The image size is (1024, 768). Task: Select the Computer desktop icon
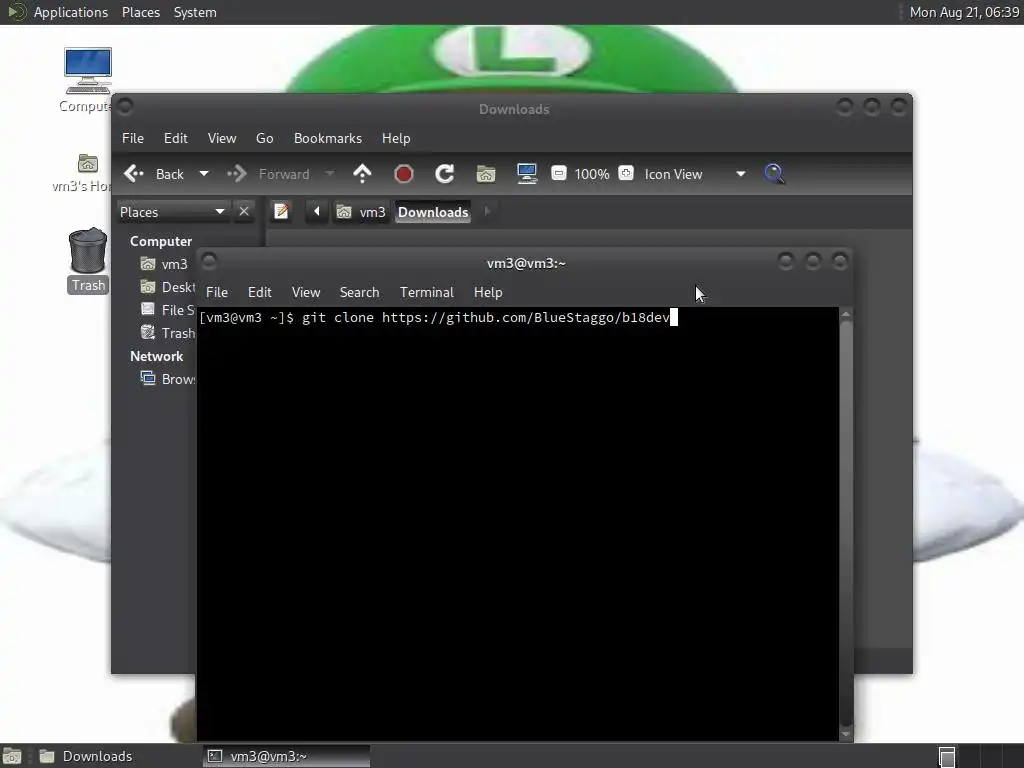pyautogui.click(x=88, y=79)
